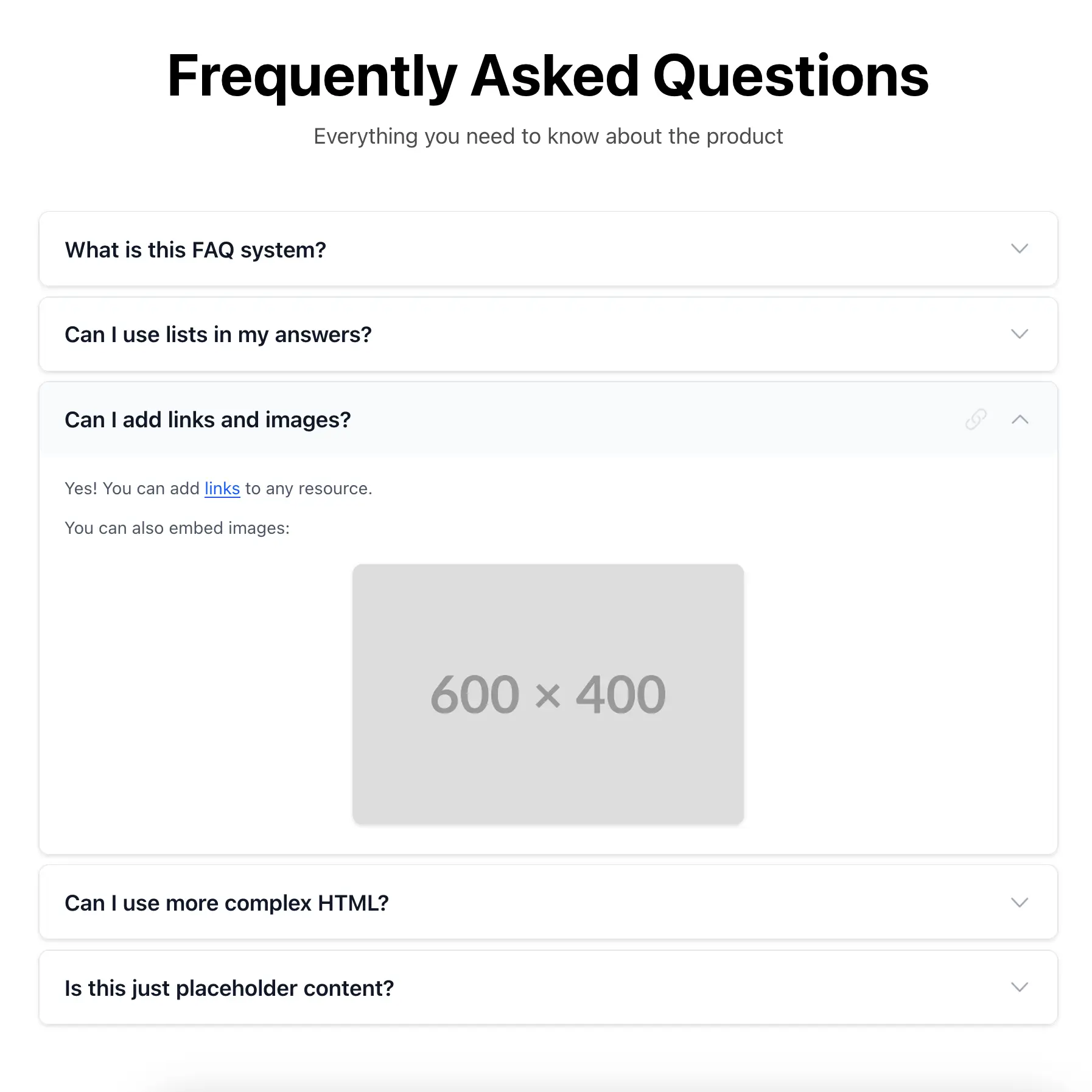1092x1092 pixels.
Task: Expand 'Can I use more complex HTML?'
Action: (226, 903)
